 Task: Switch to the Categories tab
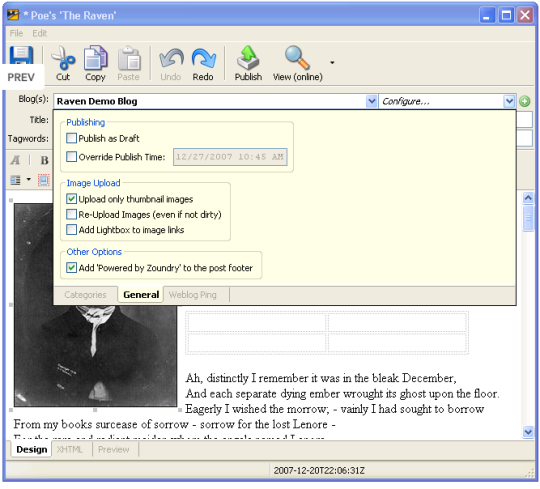(85, 295)
